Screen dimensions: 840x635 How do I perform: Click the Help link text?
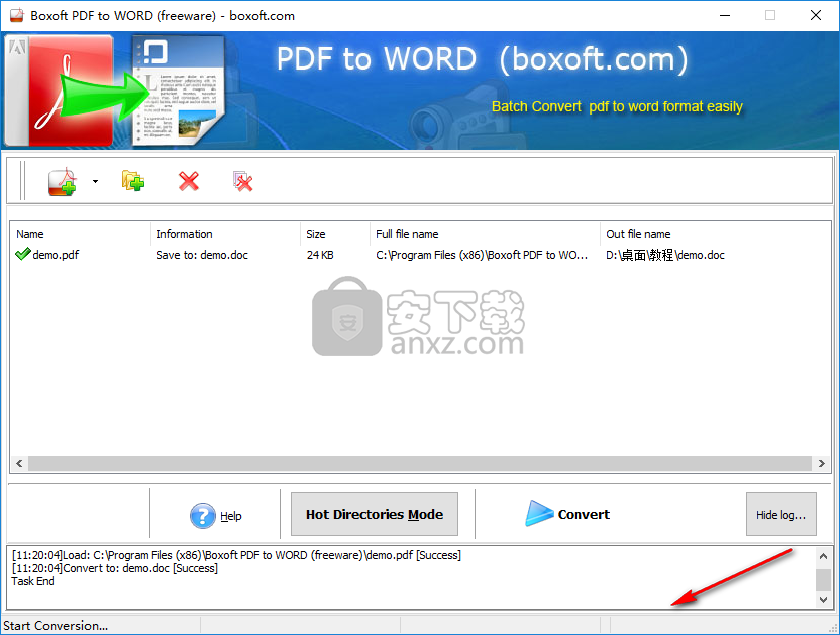tap(231, 516)
